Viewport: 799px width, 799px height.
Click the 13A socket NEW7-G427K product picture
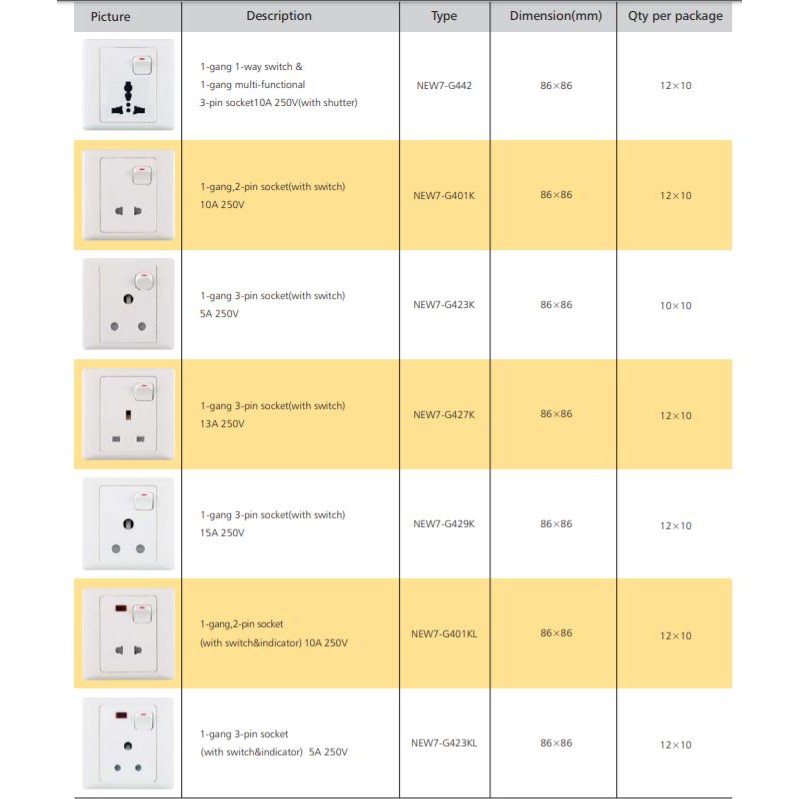[128, 414]
